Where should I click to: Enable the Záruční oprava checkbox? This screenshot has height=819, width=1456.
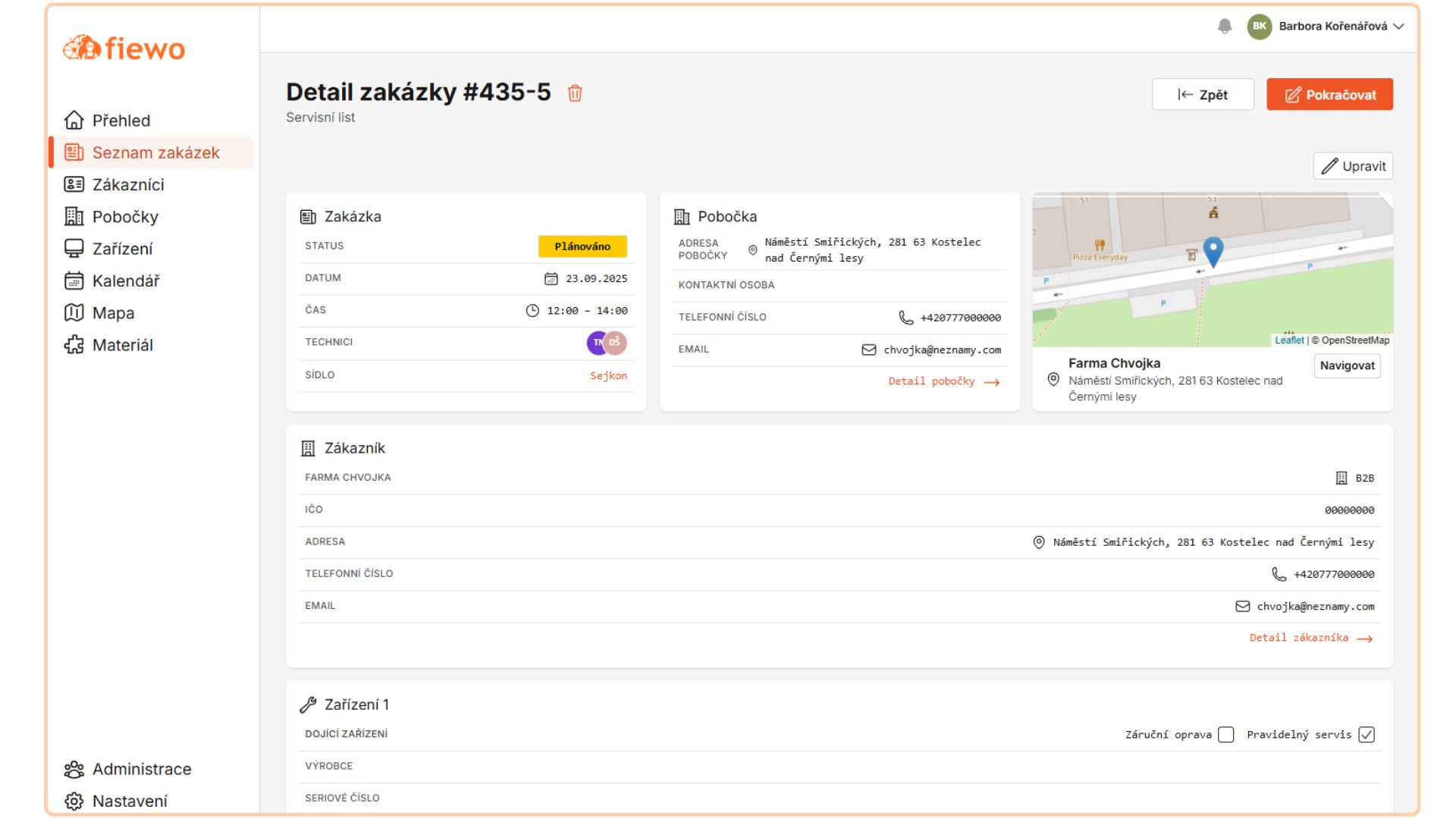[1225, 735]
